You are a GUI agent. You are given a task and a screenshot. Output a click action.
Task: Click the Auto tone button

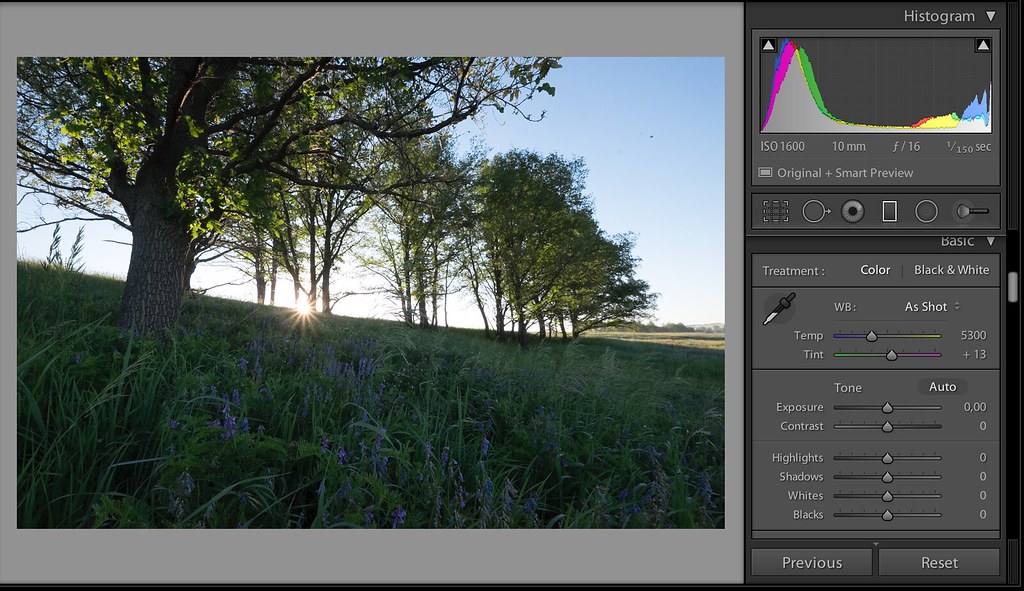(x=942, y=387)
